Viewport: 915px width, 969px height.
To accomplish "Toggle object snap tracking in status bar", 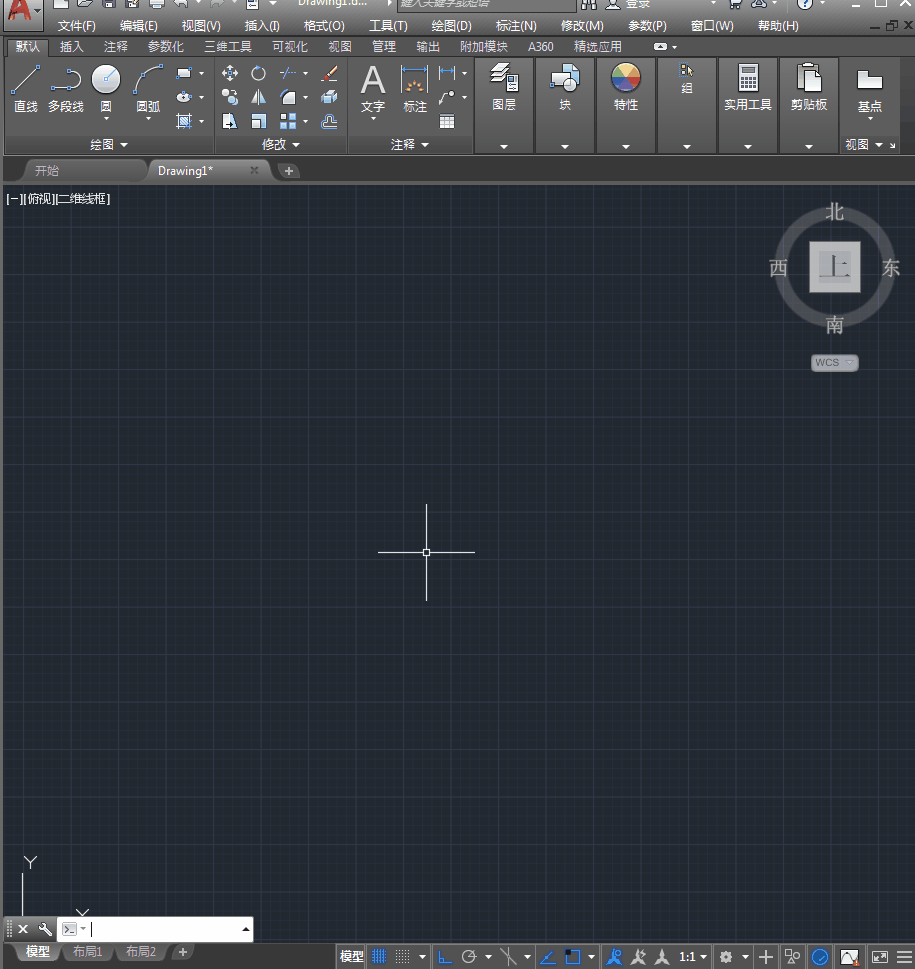I will tap(547, 957).
